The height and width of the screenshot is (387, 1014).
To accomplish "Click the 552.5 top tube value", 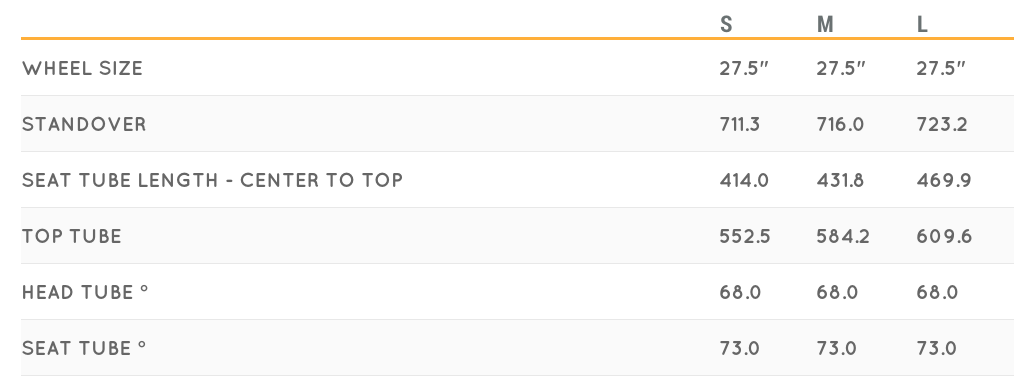I will pos(745,236).
